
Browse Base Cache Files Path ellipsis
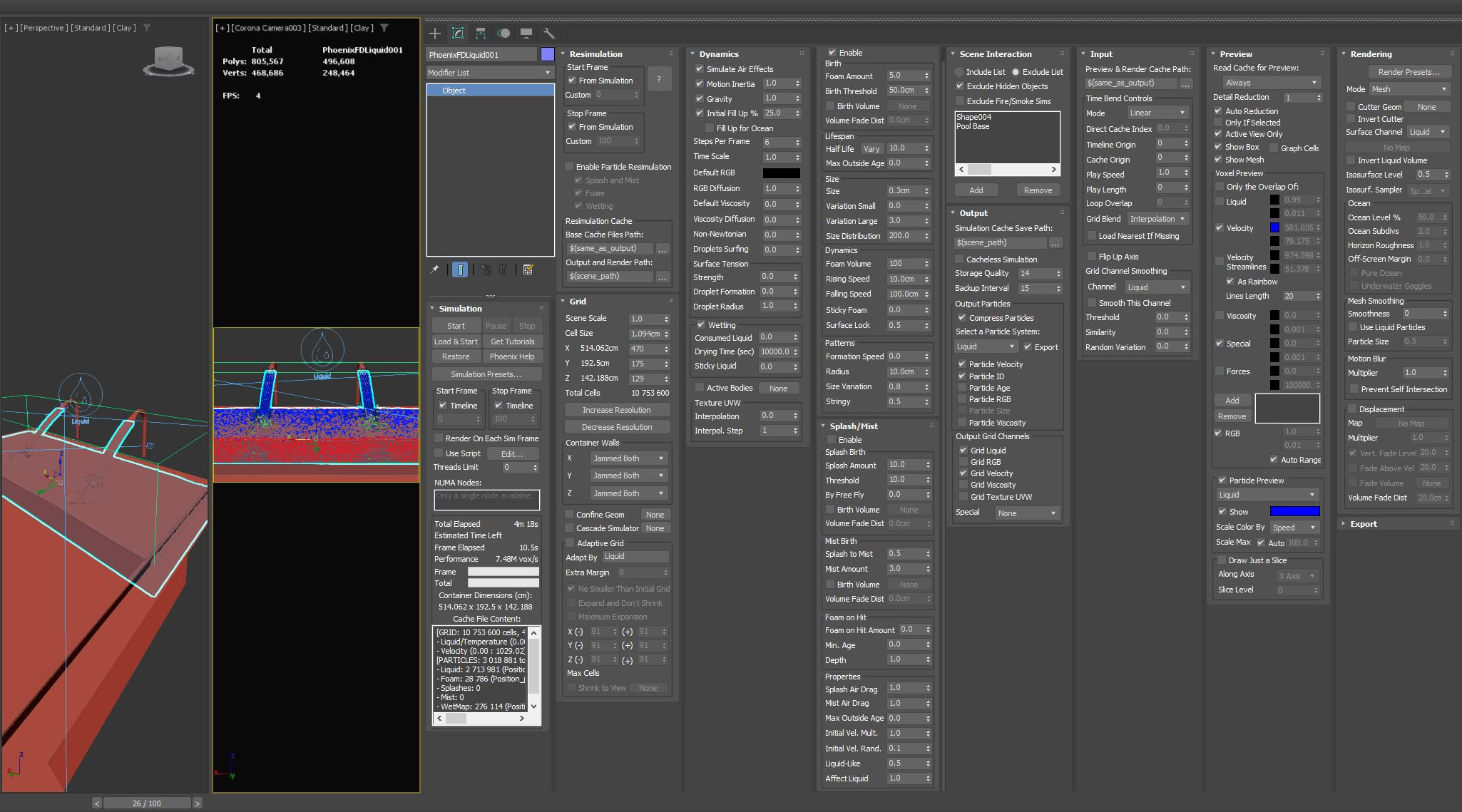[x=663, y=249]
